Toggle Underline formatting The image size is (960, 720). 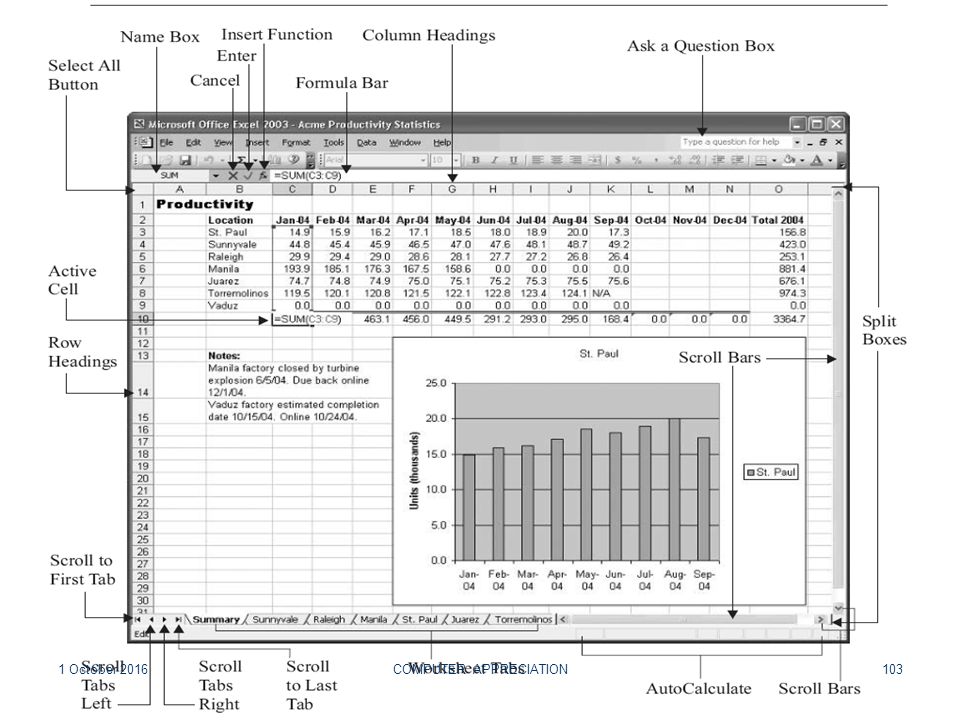pyautogui.click(x=513, y=160)
